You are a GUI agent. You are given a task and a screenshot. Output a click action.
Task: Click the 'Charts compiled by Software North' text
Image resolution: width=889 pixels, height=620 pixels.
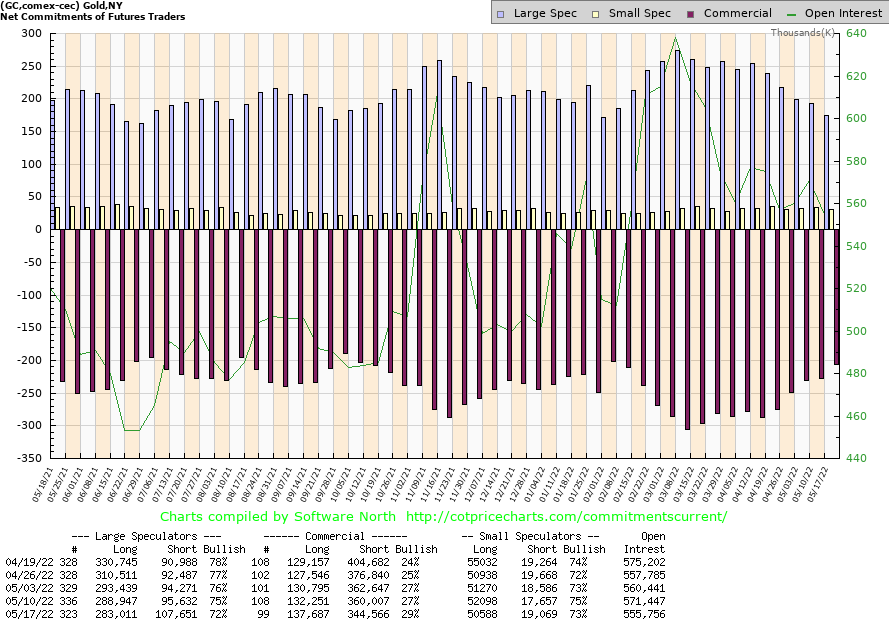point(277,517)
